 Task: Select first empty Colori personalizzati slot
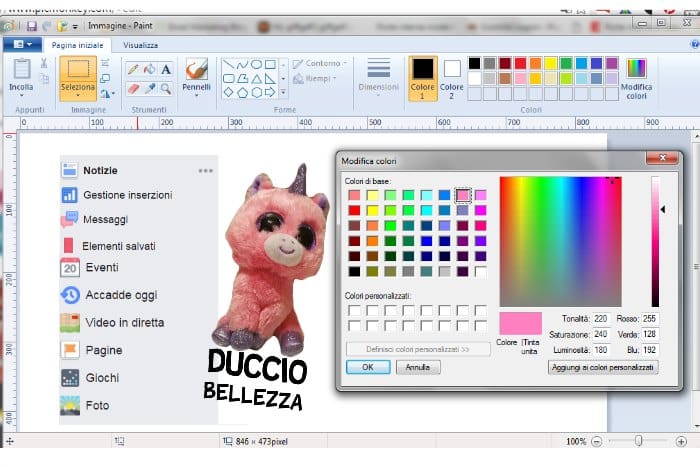(354, 310)
